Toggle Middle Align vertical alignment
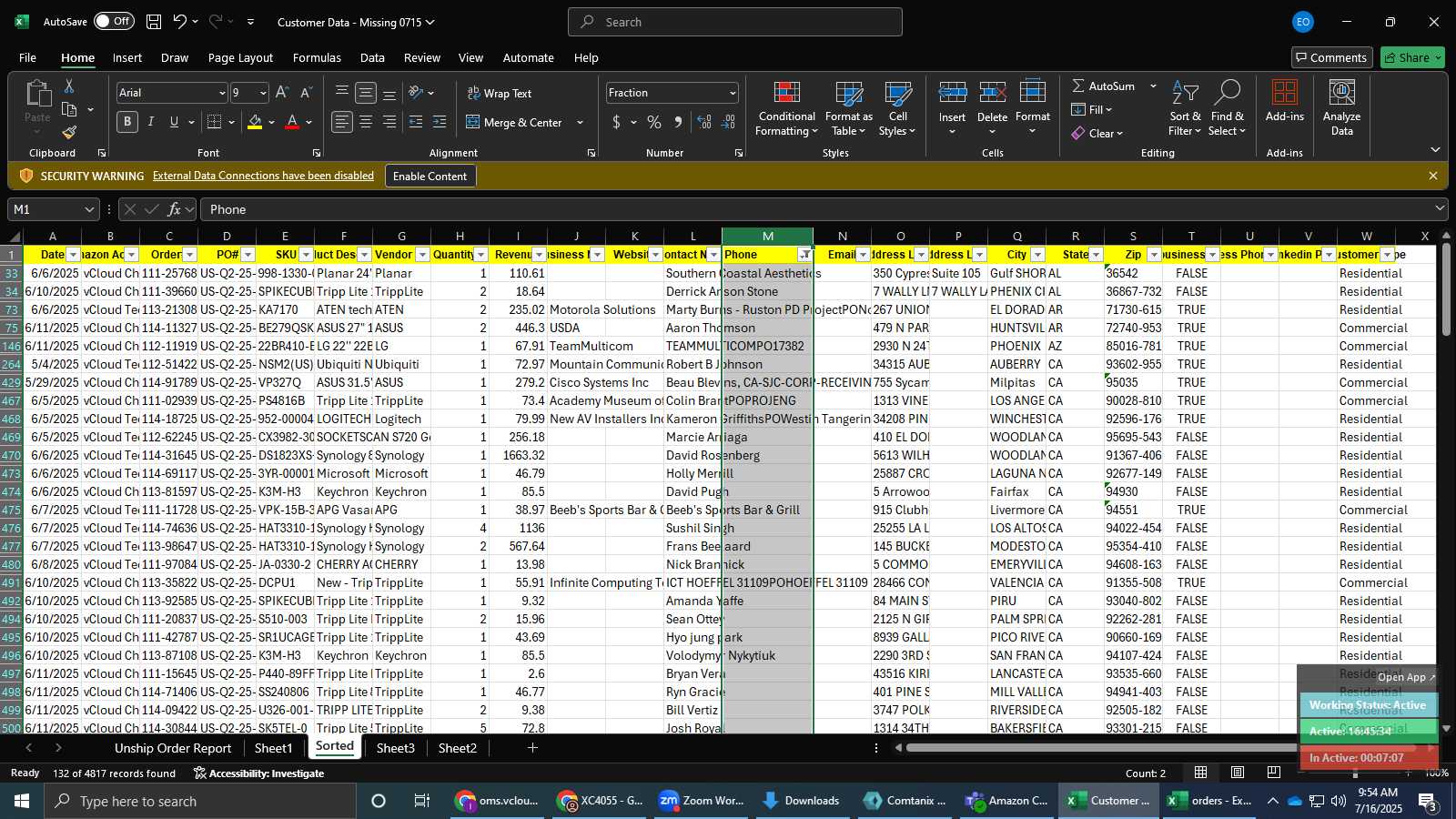Screen dimensions: 1456x819 tap(366, 93)
